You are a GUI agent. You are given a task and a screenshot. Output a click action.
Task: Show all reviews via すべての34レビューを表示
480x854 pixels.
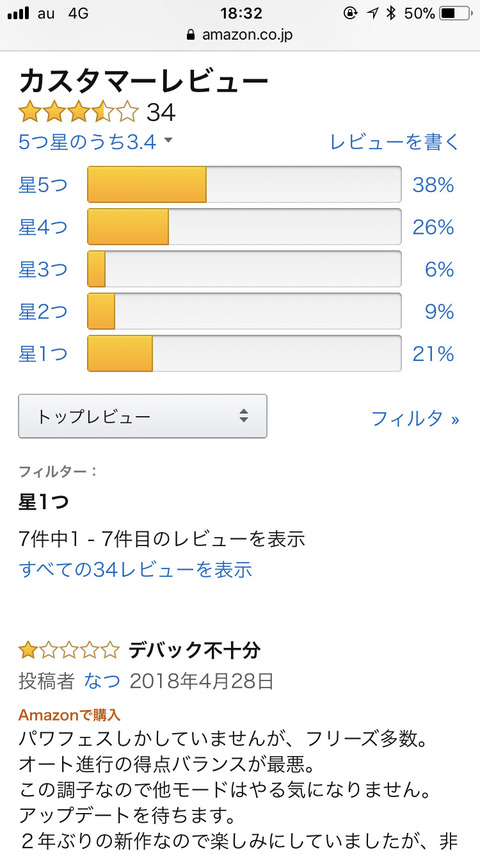pos(136,570)
